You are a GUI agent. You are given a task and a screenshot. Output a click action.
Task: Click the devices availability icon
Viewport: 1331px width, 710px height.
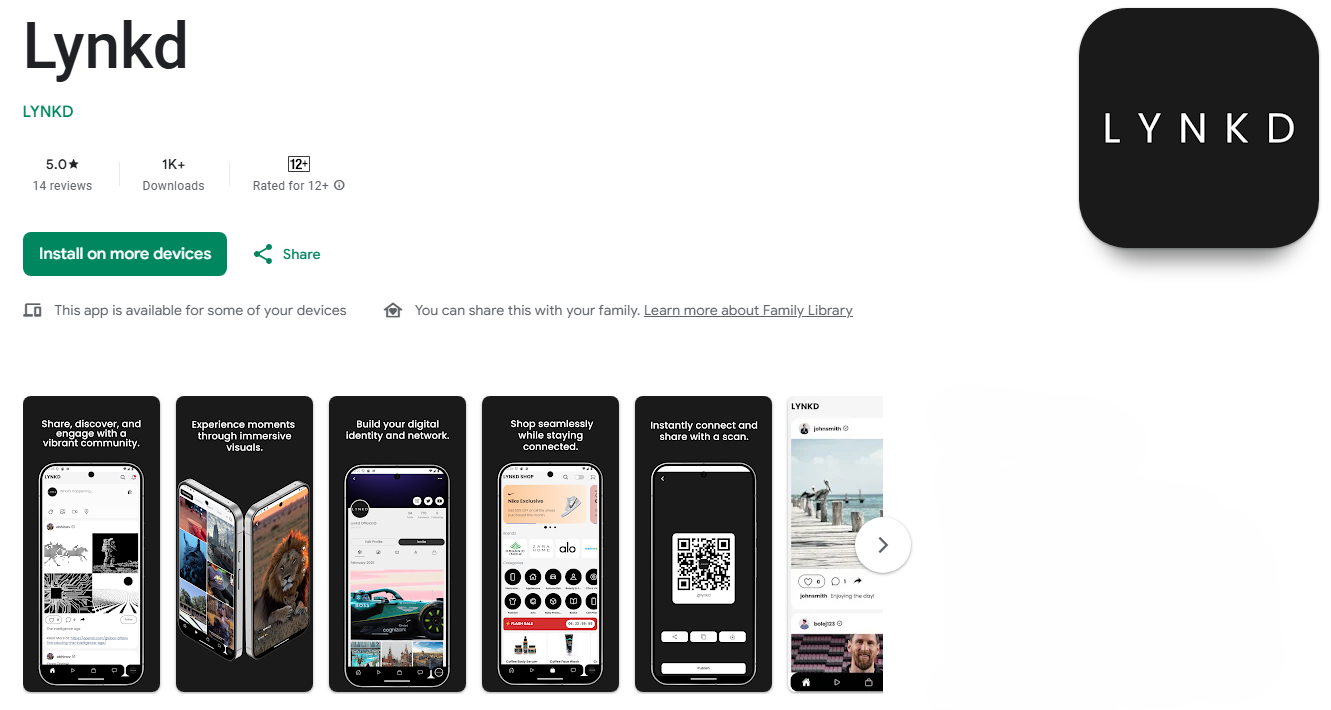pos(32,310)
